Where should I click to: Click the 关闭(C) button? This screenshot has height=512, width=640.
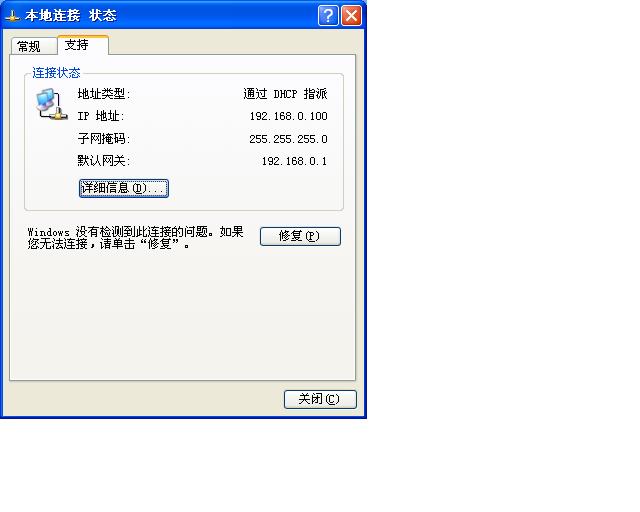click(x=320, y=399)
